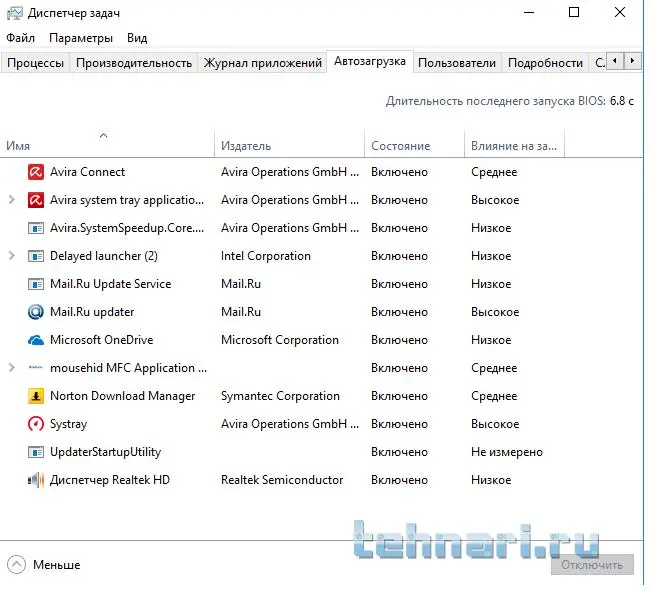Viewport: 652px width, 591px height.
Task: Expand the Delayed launcher (2) group
Action: (x=12, y=256)
